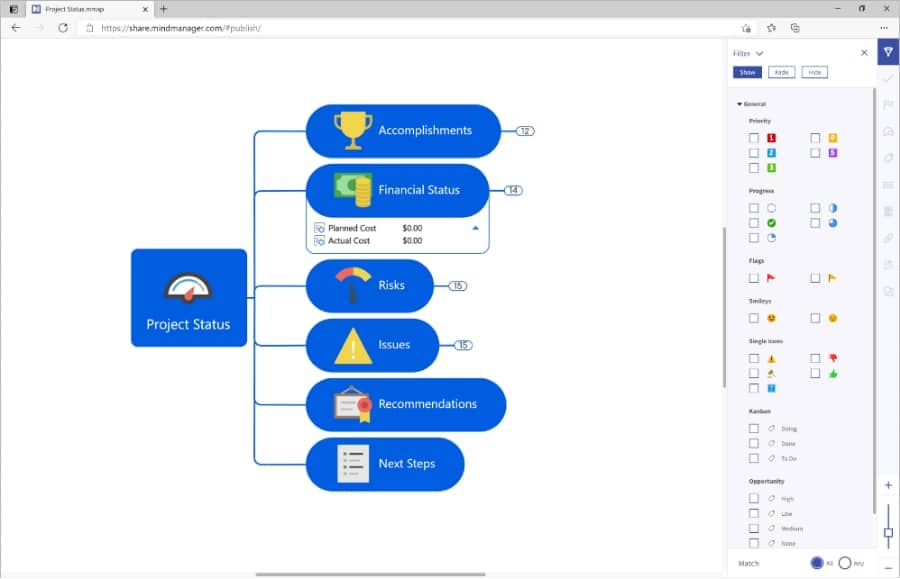Collapse the General section

tap(740, 104)
